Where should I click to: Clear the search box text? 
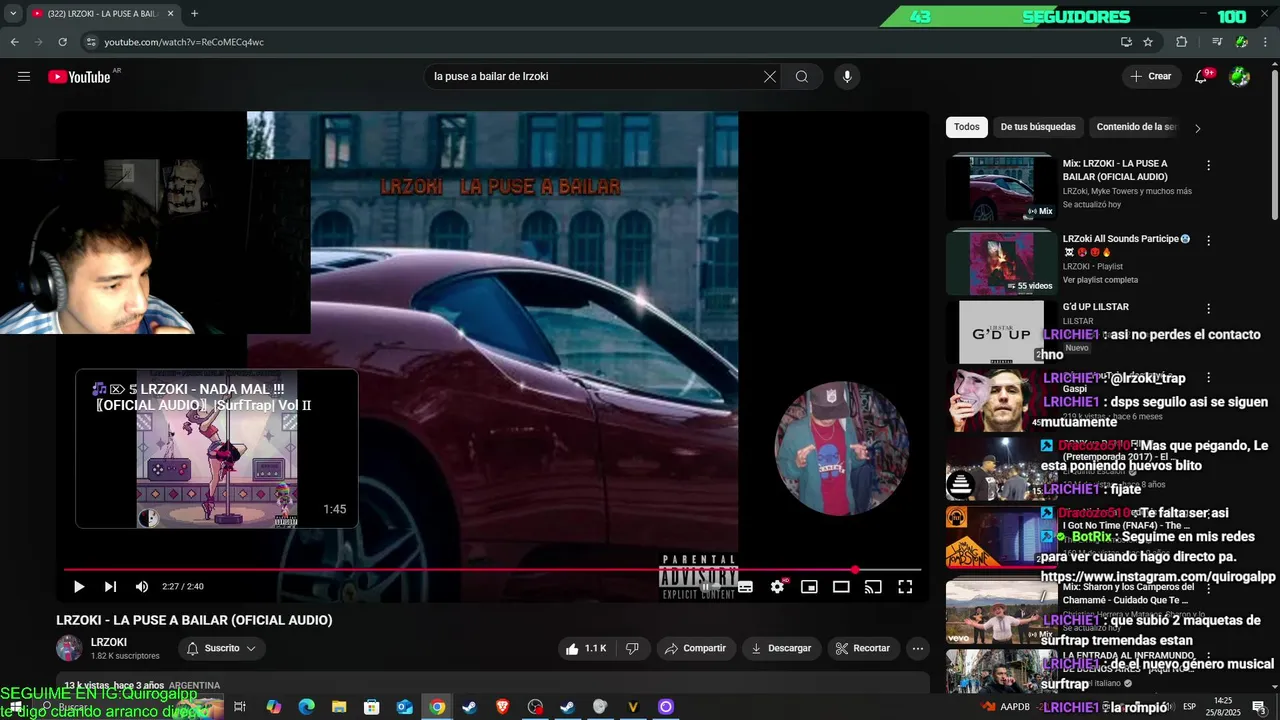(x=770, y=76)
